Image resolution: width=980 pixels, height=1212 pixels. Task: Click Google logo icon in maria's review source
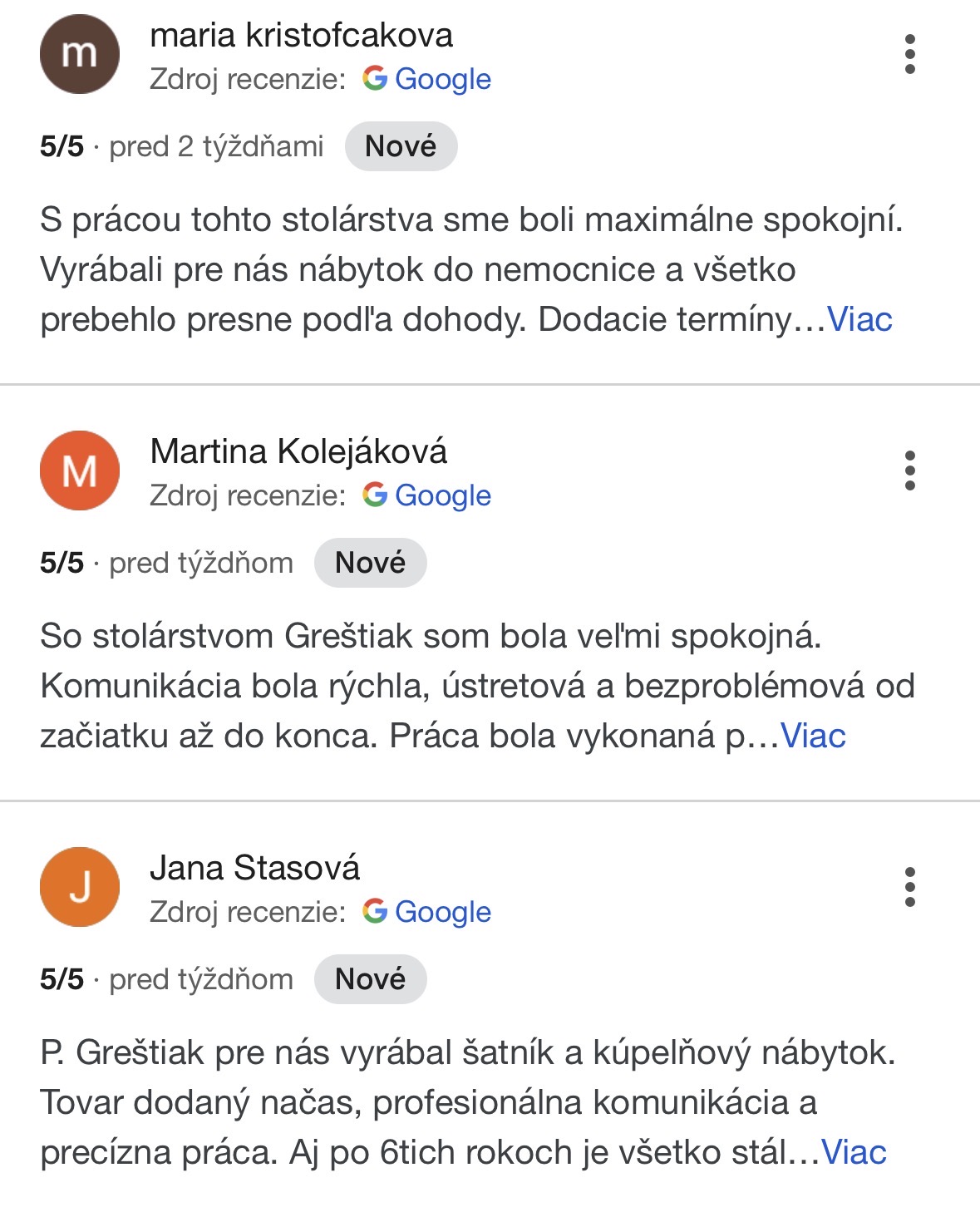375,78
